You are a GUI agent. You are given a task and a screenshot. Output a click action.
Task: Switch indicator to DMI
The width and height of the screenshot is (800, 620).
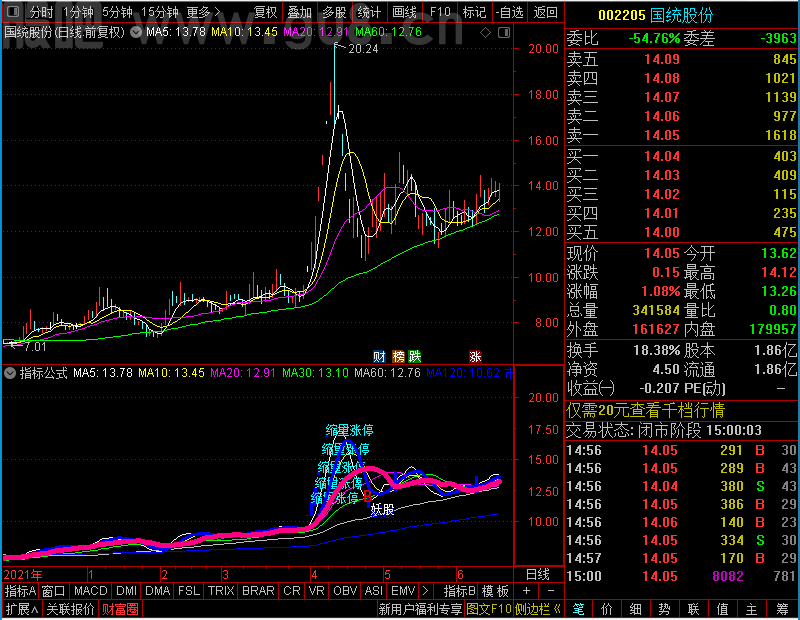pyautogui.click(x=126, y=591)
